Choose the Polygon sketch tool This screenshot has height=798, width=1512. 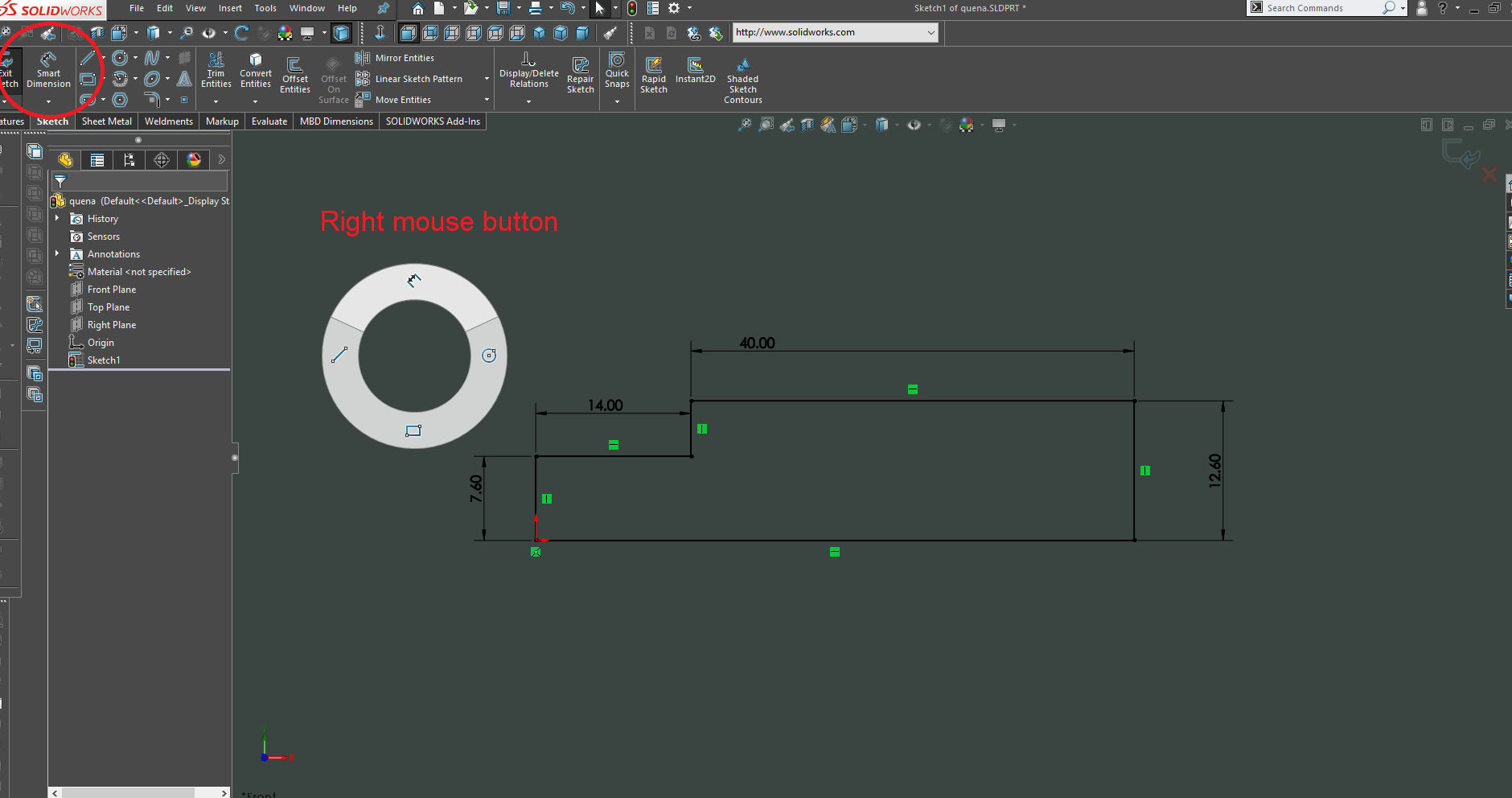(x=120, y=100)
